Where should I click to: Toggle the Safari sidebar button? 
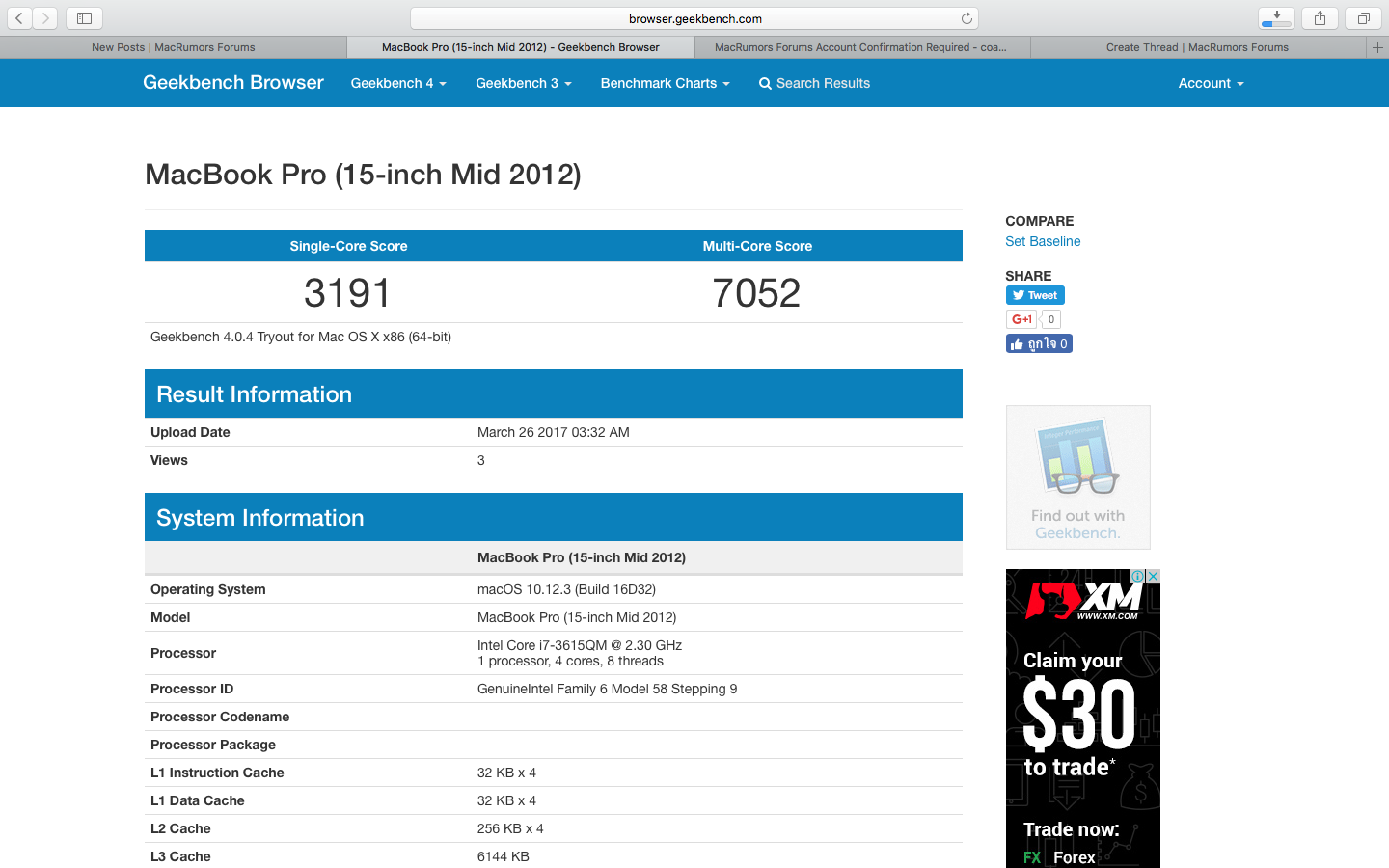point(84,18)
